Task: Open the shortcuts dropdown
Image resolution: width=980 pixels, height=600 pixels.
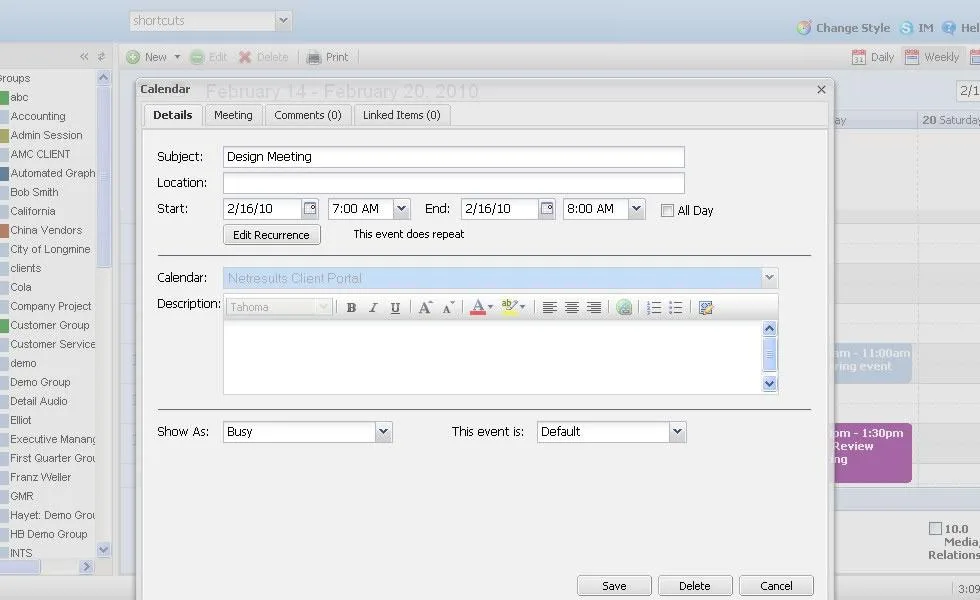Action: coord(283,21)
